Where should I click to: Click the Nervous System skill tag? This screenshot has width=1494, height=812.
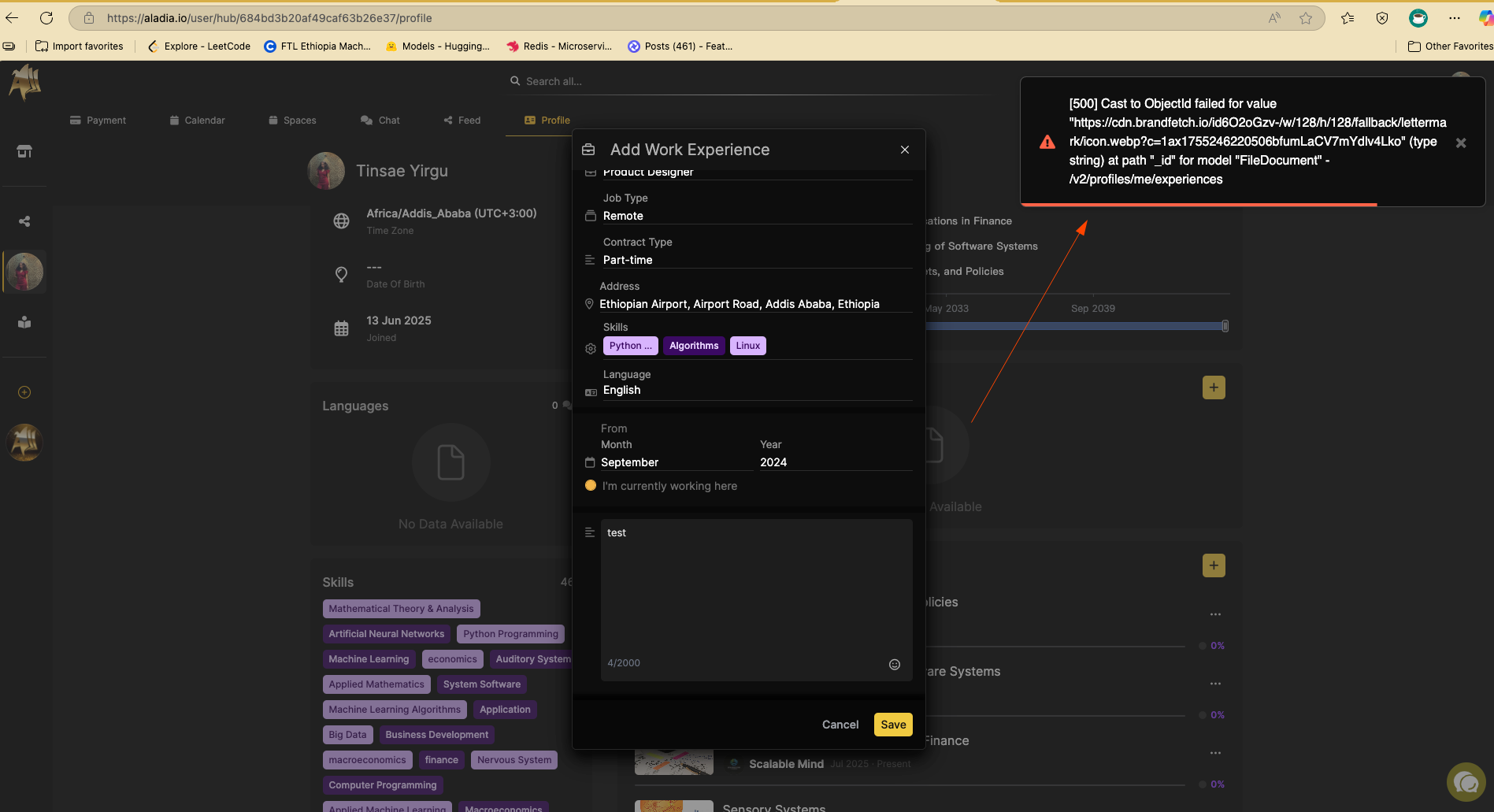[x=513, y=760]
